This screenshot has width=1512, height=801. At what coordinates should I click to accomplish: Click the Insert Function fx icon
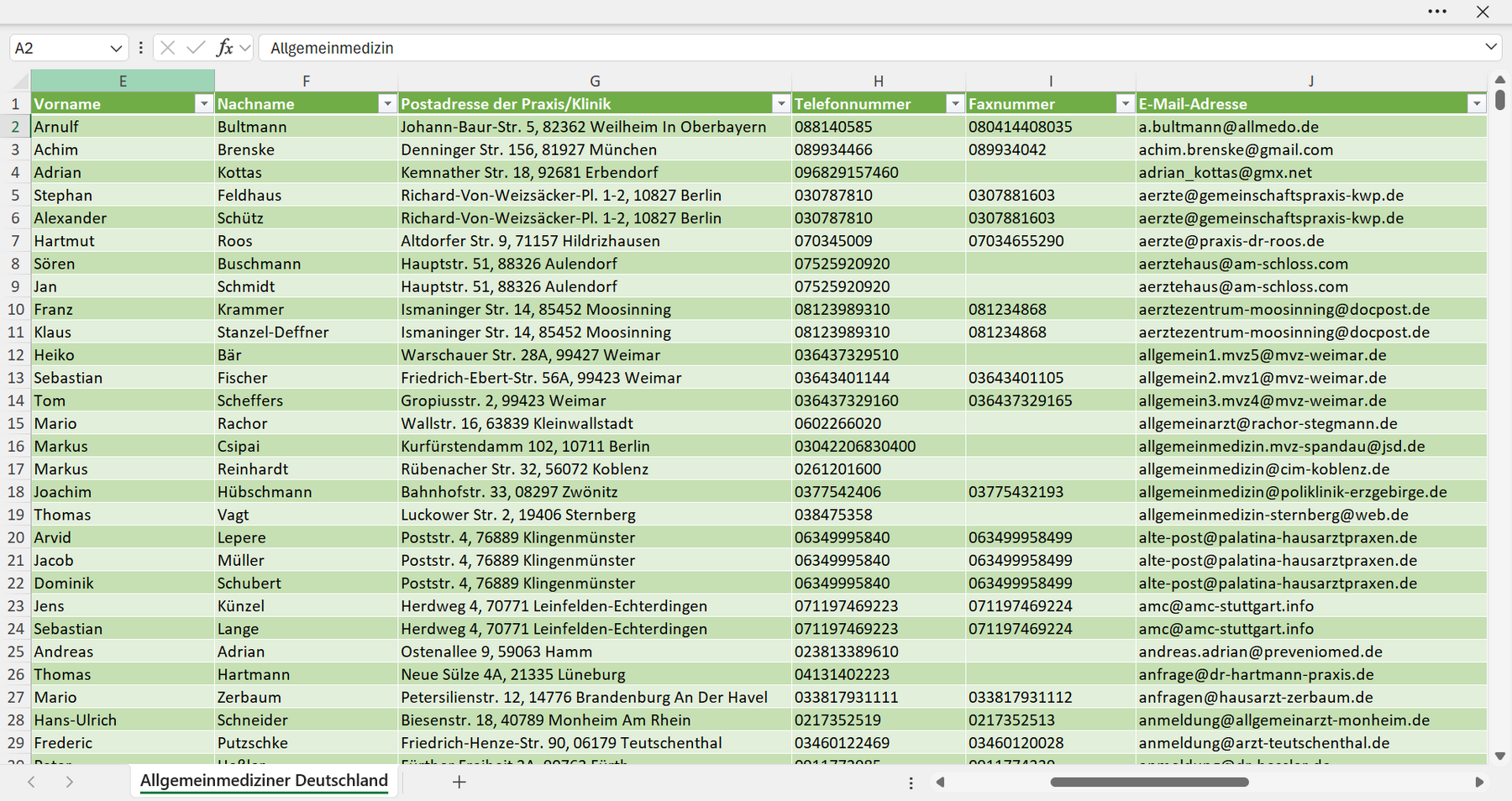pyautogui.click(x=224, y=48)
